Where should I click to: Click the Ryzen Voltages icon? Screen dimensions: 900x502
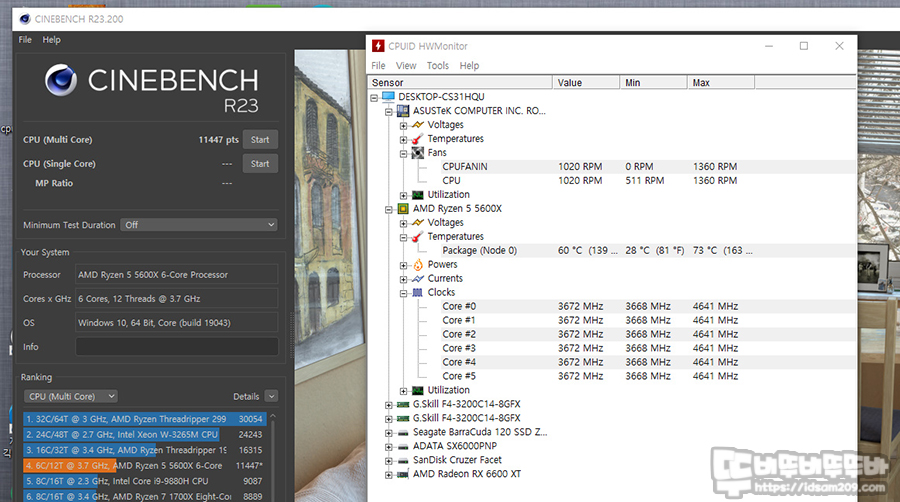[417, 223]
